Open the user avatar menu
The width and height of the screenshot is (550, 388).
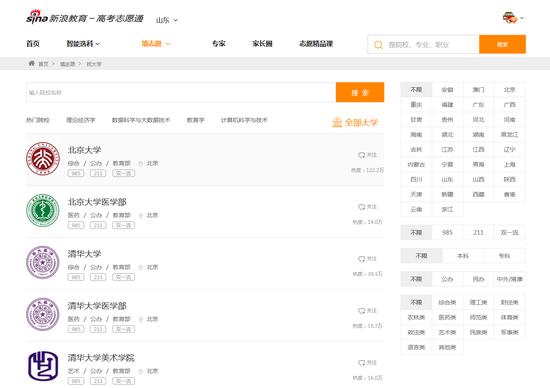[513, 18]
